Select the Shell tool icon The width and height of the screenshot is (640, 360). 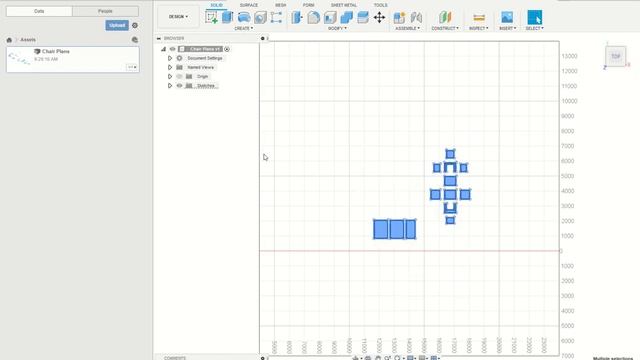pyautogui.click(x=330, y=17)
